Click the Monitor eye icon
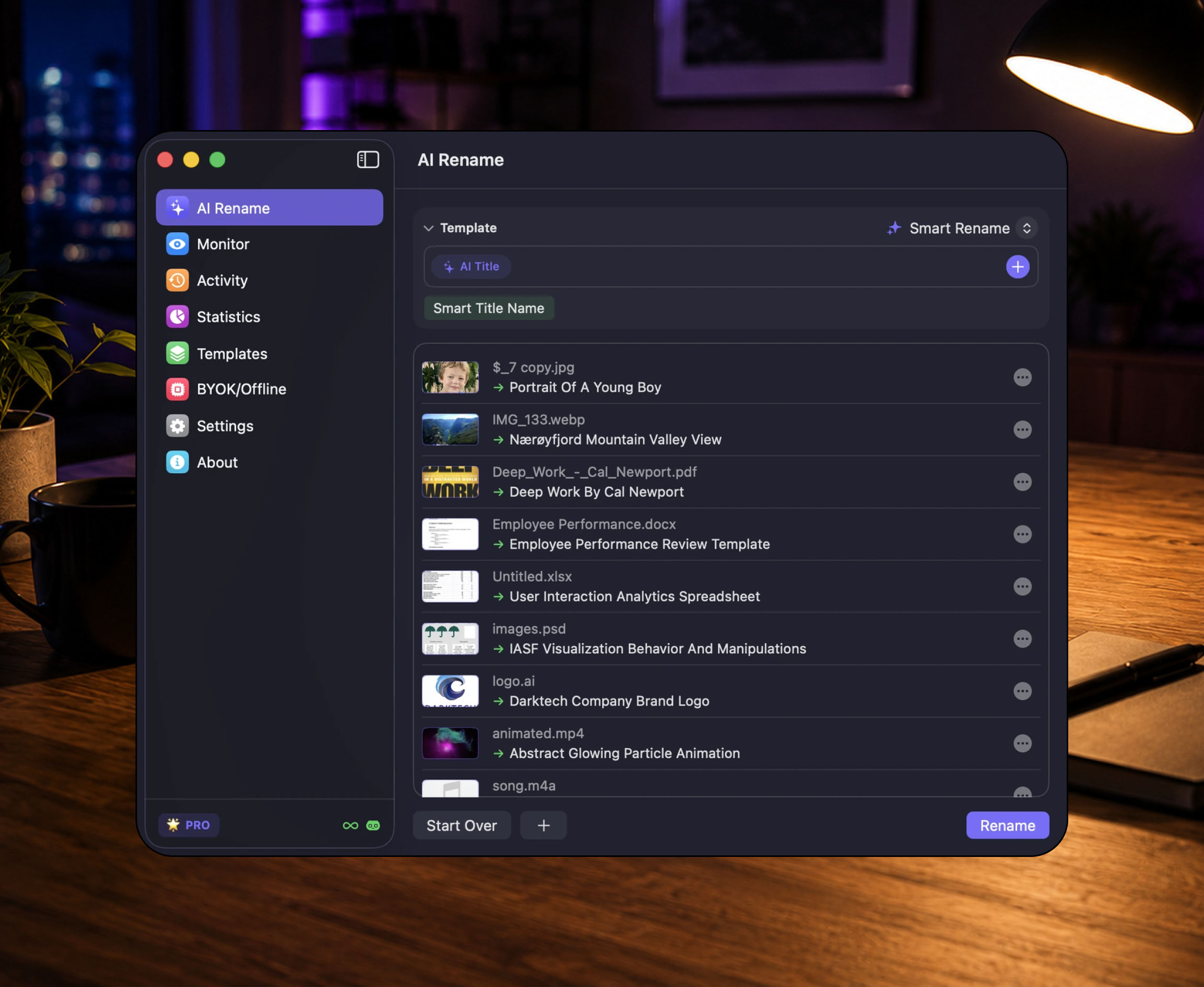Image resolution: width=1204 pixels, height=987 pixels. point(178,244)
